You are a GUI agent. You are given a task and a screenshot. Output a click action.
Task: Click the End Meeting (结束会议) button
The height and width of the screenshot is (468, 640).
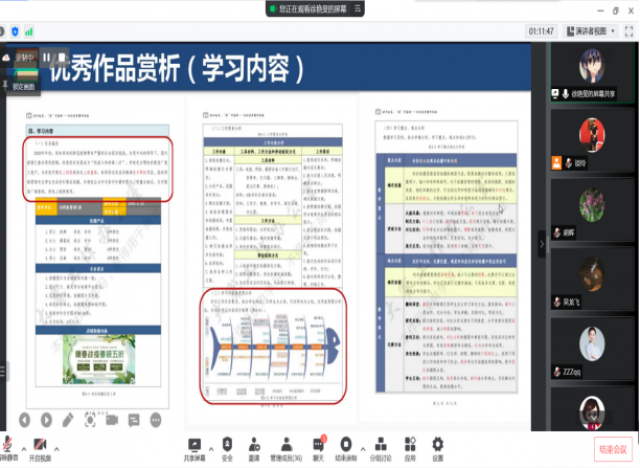[x=613, y=449]
